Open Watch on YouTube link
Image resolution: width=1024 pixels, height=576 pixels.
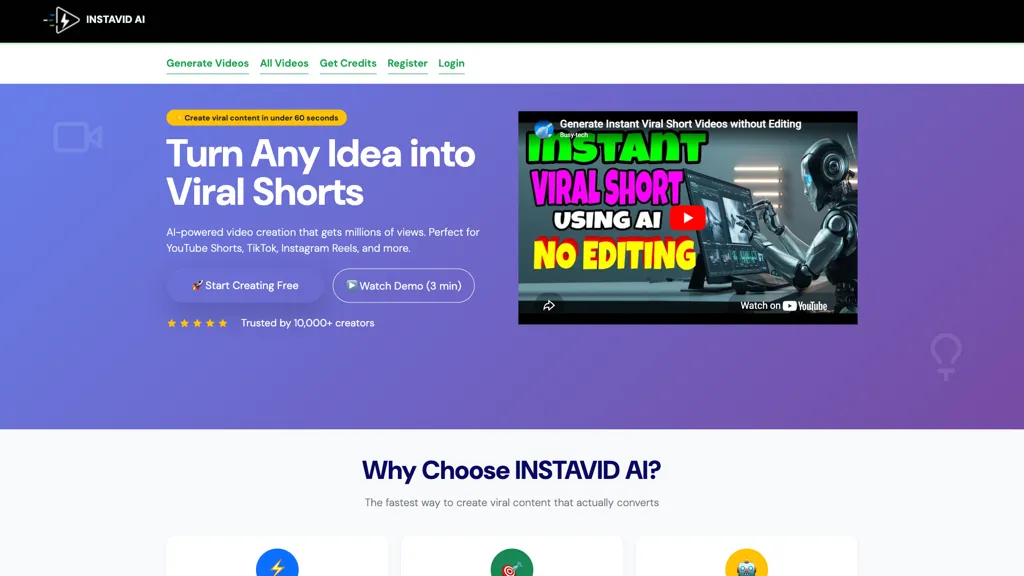783,306
